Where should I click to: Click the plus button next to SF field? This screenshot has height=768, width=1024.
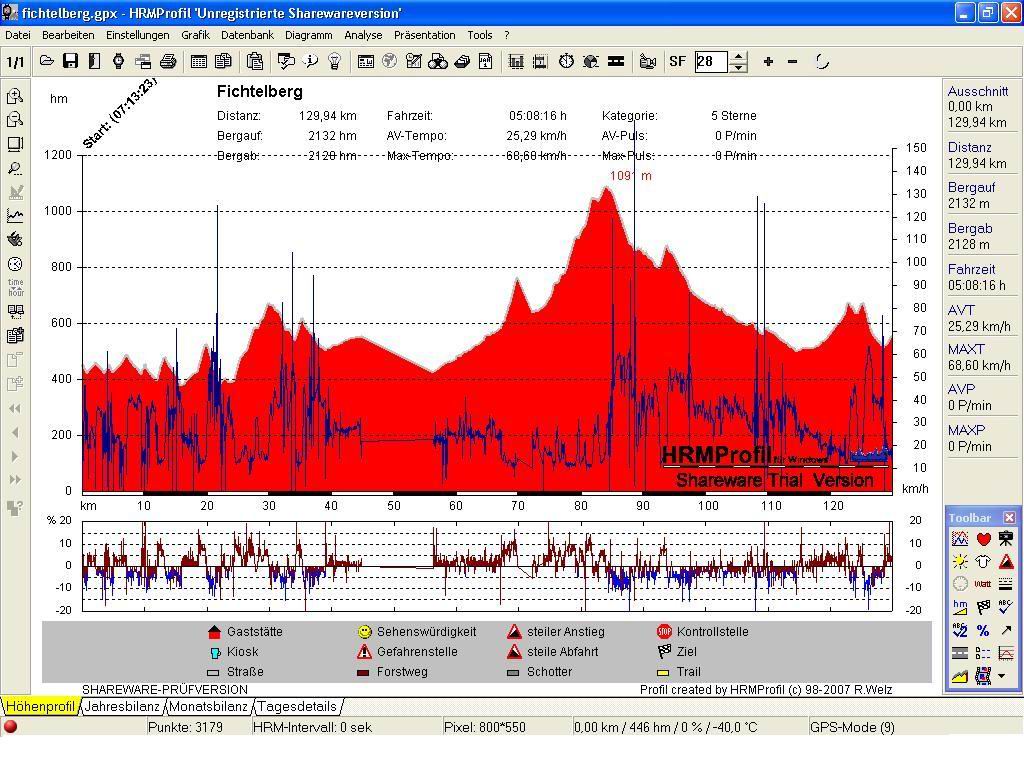point(768,61)
